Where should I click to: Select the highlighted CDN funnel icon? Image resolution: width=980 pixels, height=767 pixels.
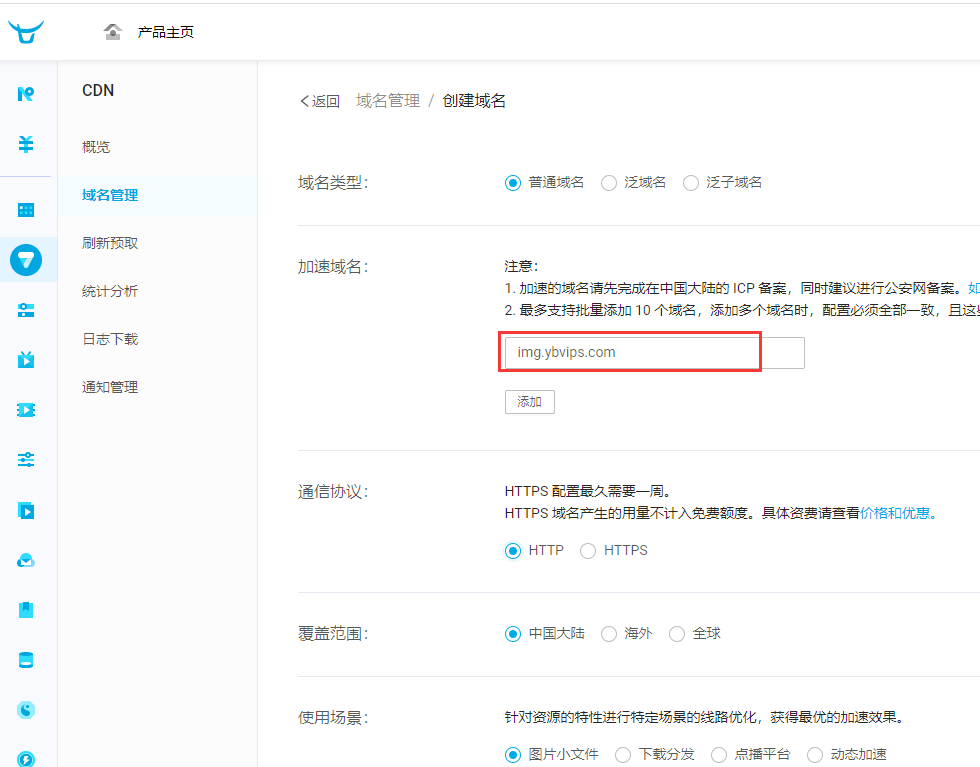[26, 260]
